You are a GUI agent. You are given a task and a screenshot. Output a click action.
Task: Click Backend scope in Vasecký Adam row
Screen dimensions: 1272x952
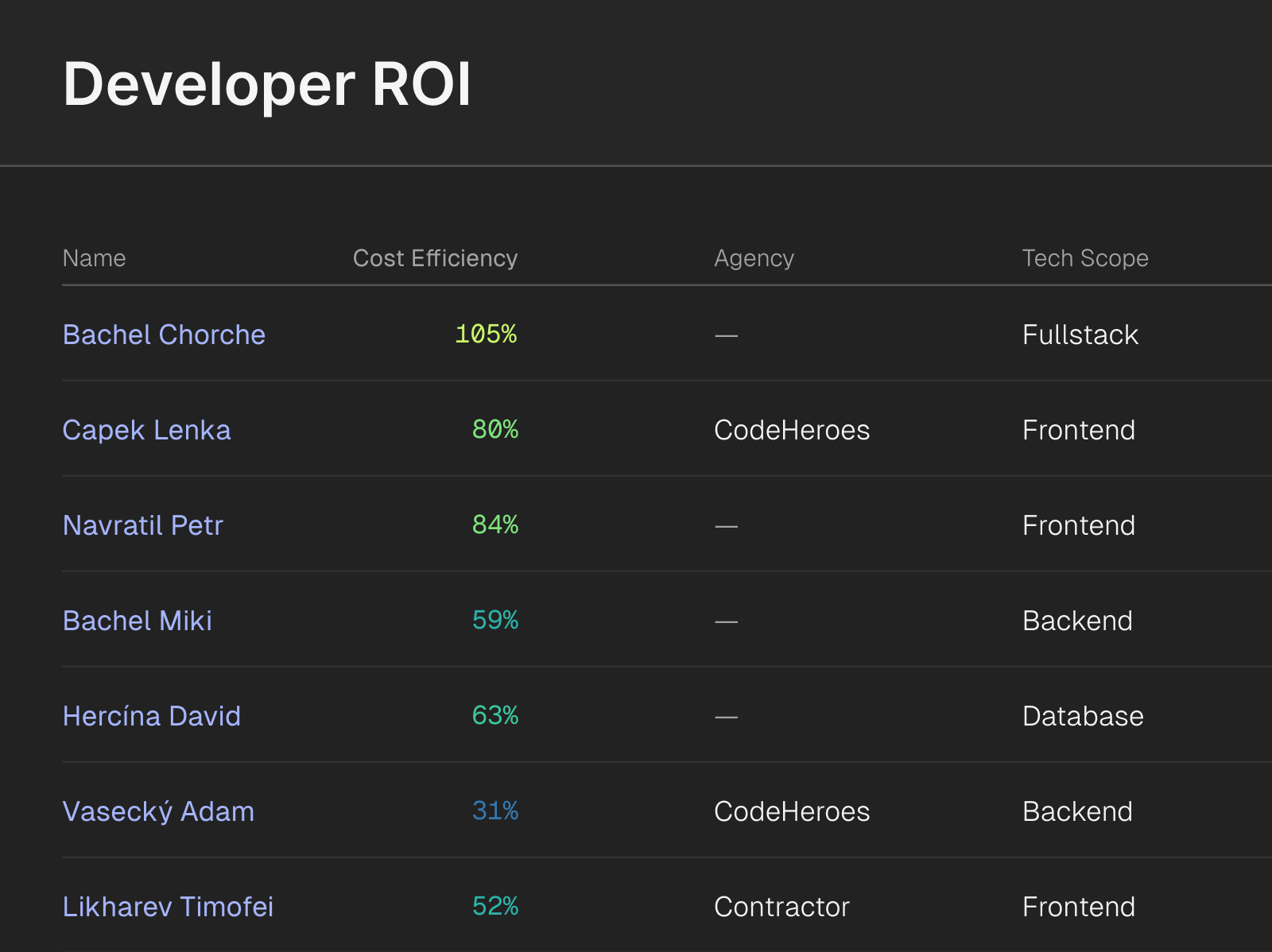pos(1077,811)
